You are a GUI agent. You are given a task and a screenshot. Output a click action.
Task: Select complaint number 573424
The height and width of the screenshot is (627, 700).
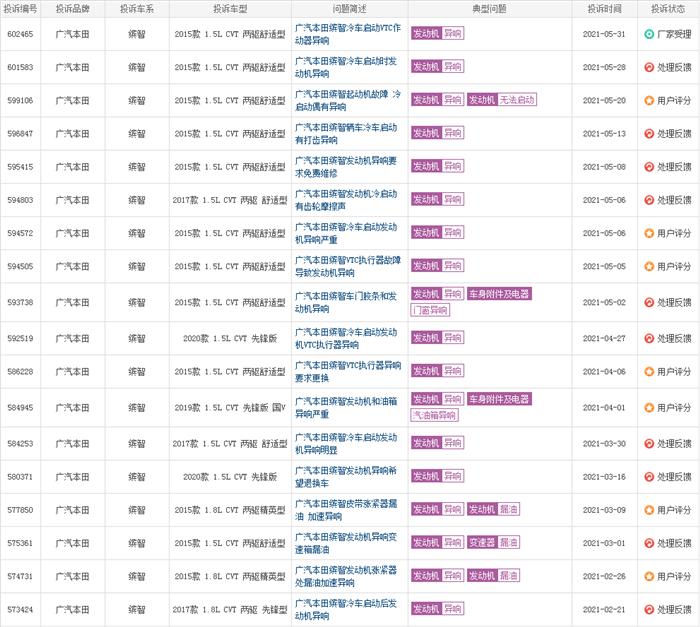pos(20,610)
